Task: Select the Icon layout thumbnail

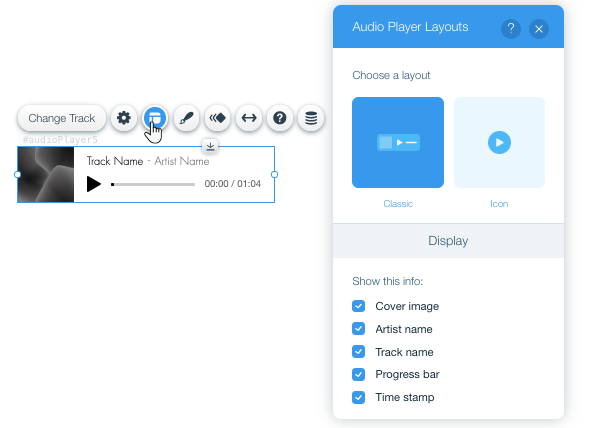Action: pos(499,142)
